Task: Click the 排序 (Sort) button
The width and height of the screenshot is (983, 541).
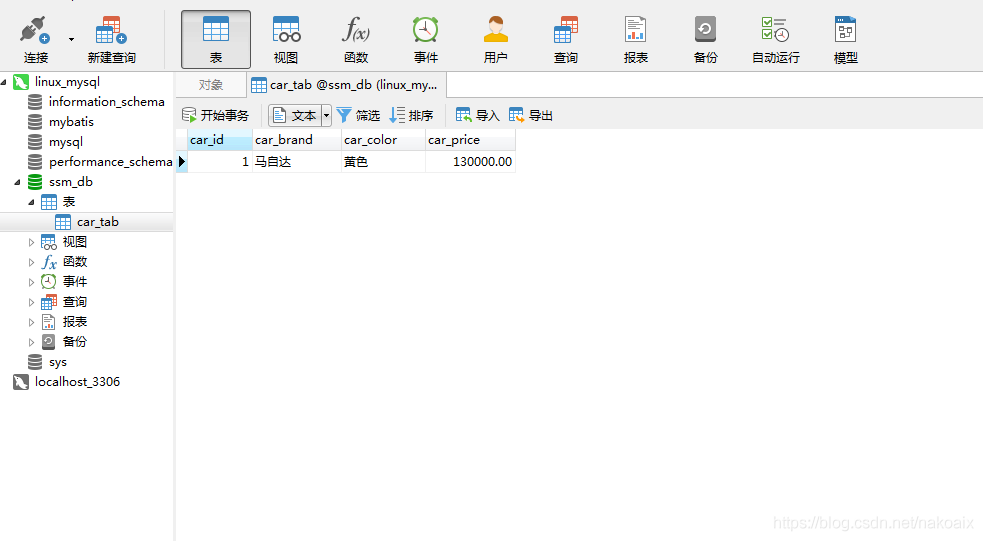Action: [x=411, y=115]
